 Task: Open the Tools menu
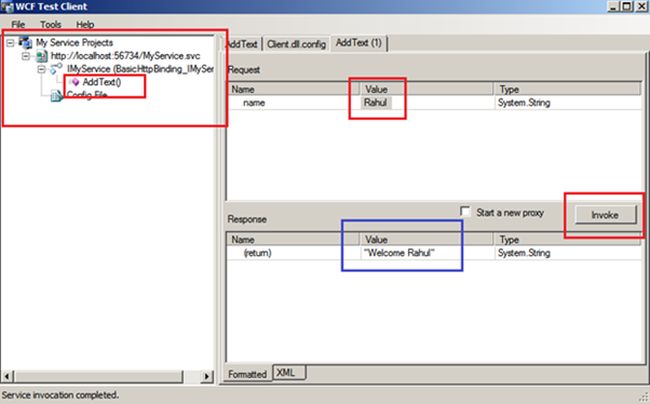[51, 24]
